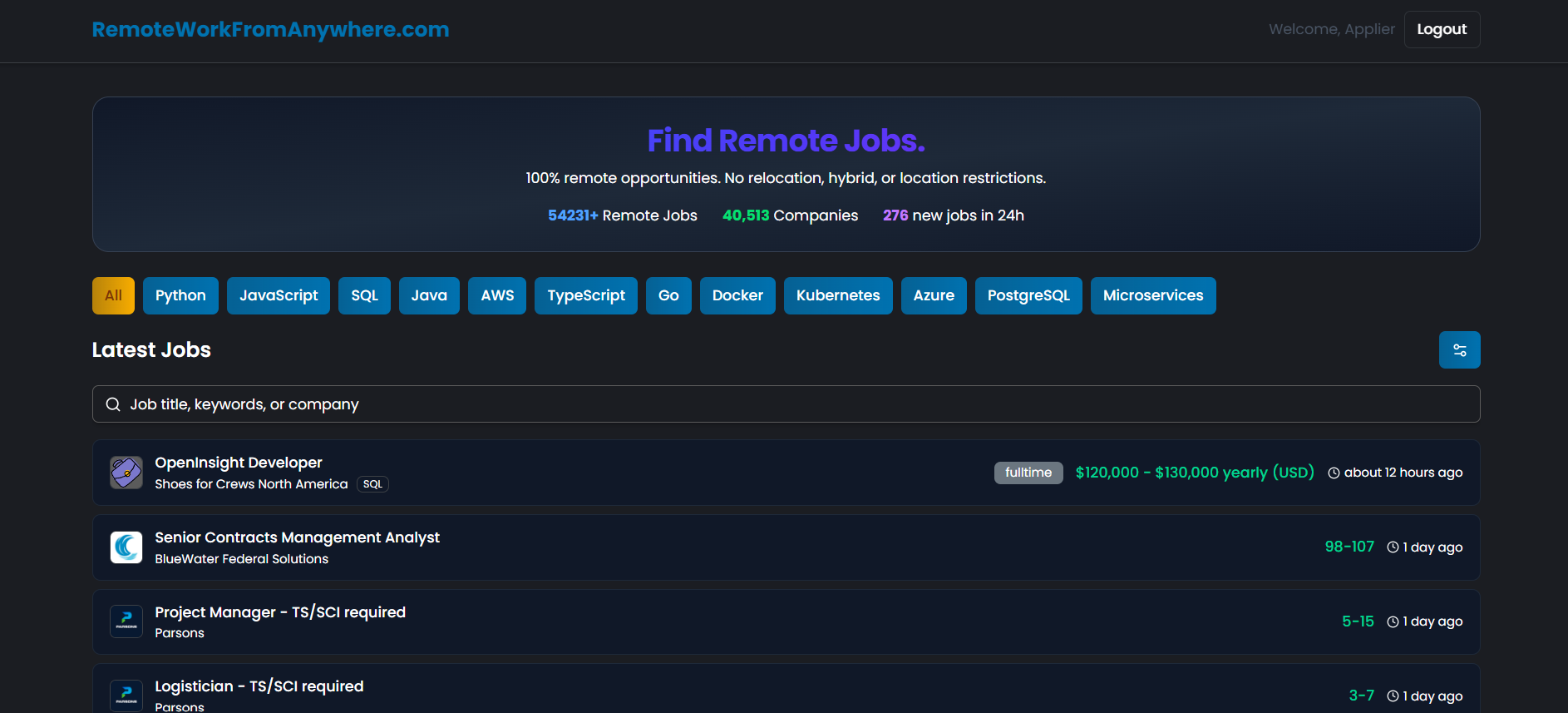
Task: Click '40,513 Companies' statistic
Action: [790, 215]
